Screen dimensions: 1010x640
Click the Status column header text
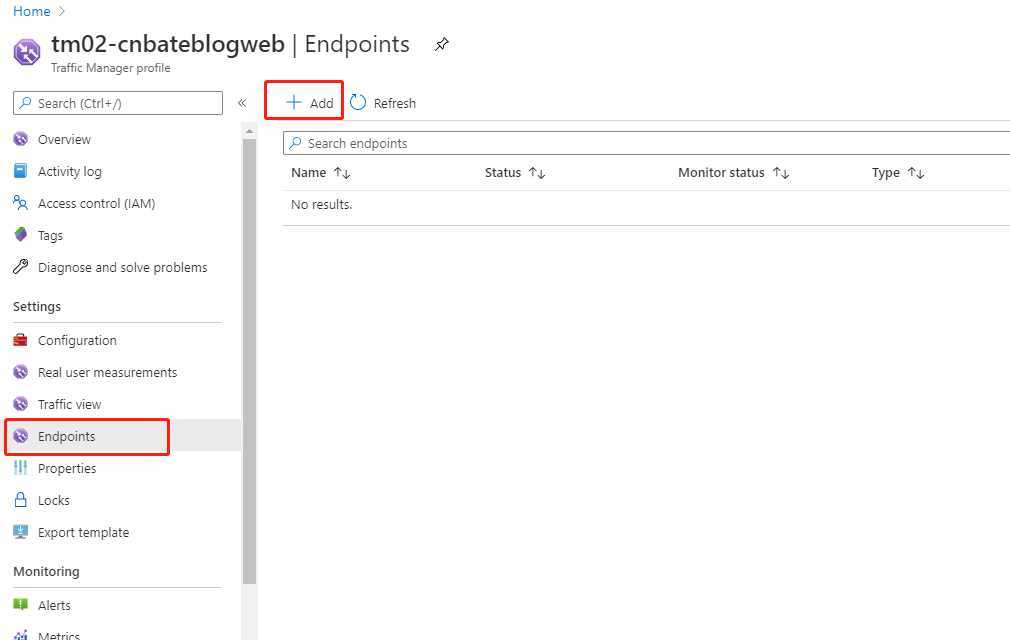pyautogui.click(x=502, y=173)
